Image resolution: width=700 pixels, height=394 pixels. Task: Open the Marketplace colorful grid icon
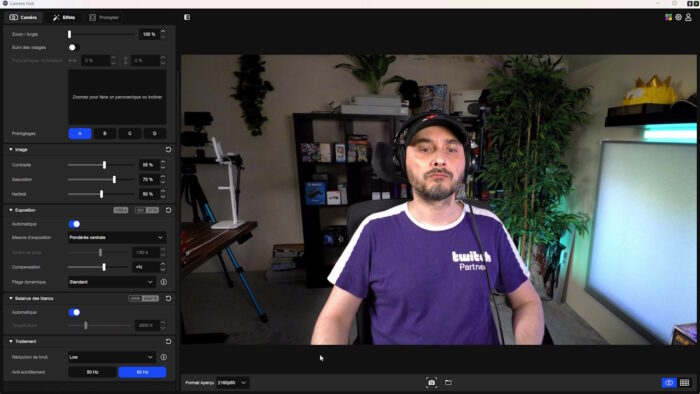click(x=668, y=17)
